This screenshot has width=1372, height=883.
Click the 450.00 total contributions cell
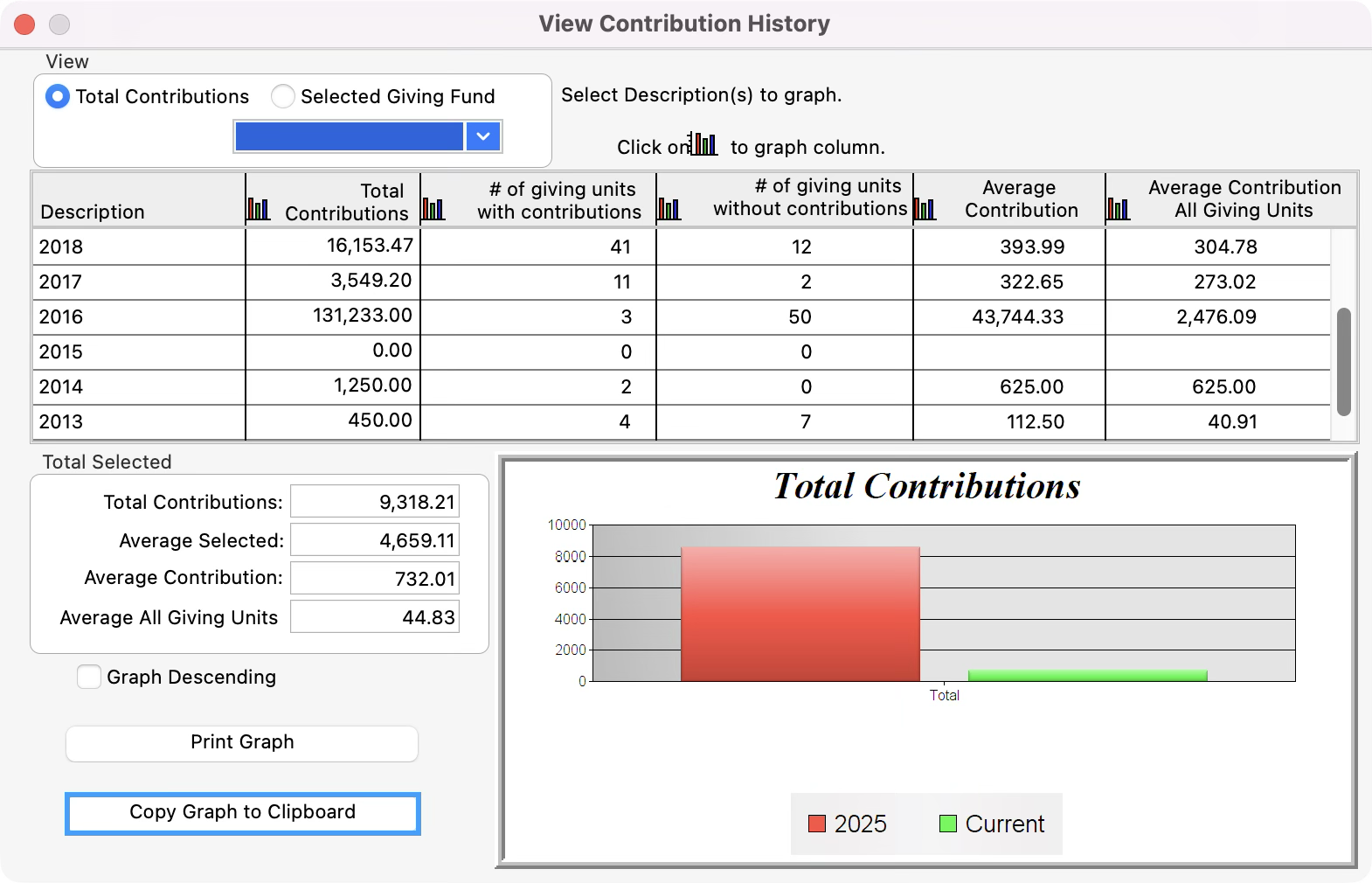coord(333,421)
